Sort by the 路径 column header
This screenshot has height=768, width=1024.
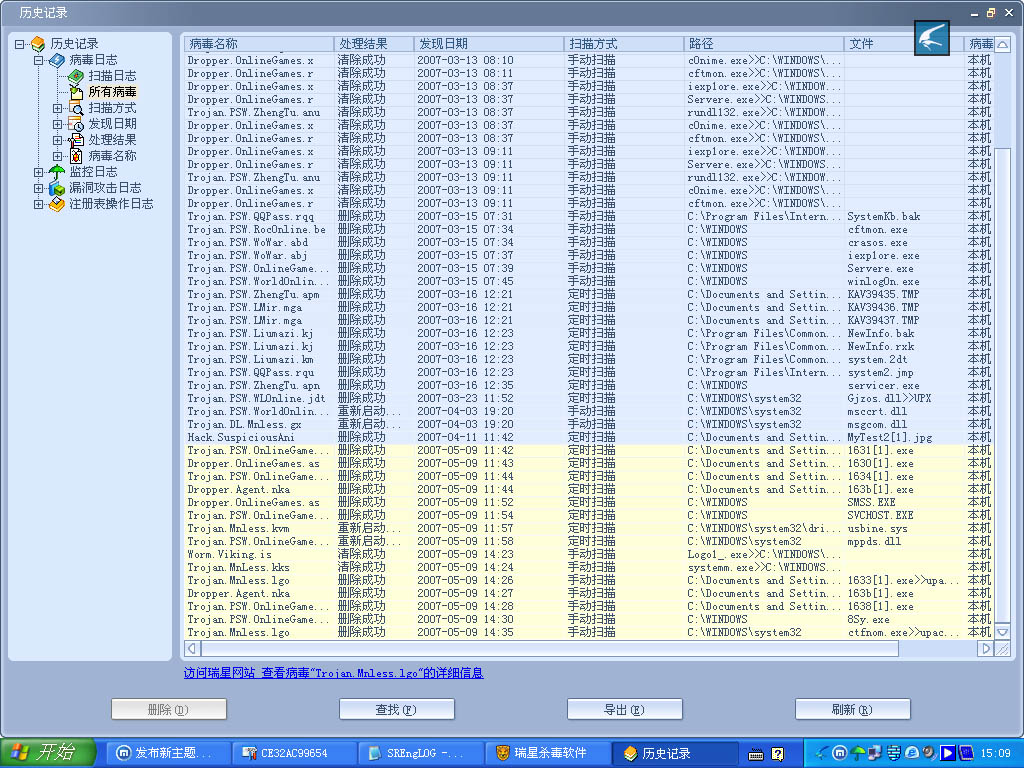[763, 44]
